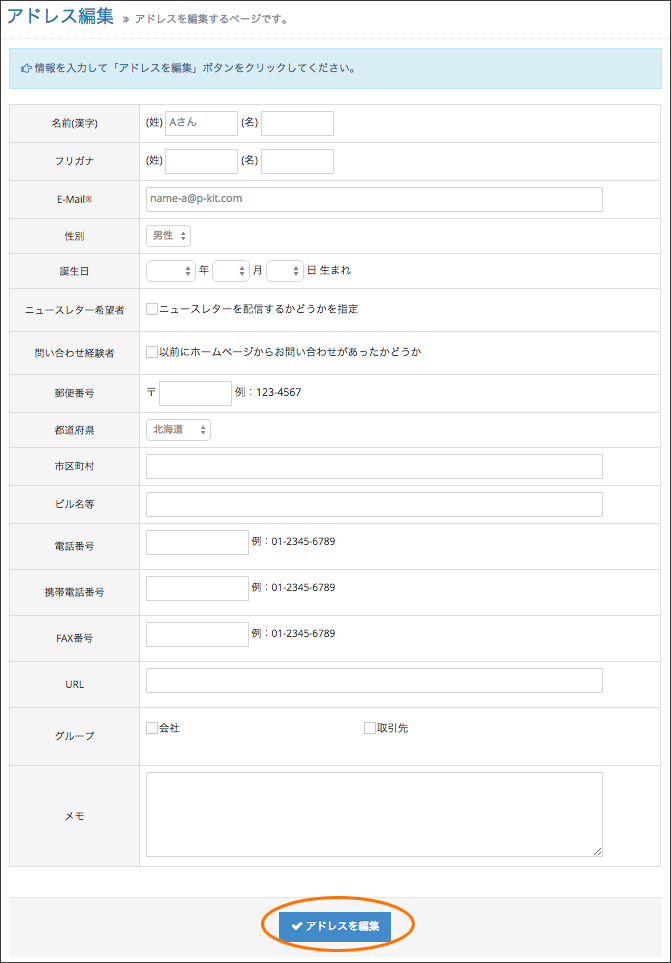The width and height of the screenshot is (671, 963).
Task: Click the E-Mail required field label
Action: coord(74,200)
